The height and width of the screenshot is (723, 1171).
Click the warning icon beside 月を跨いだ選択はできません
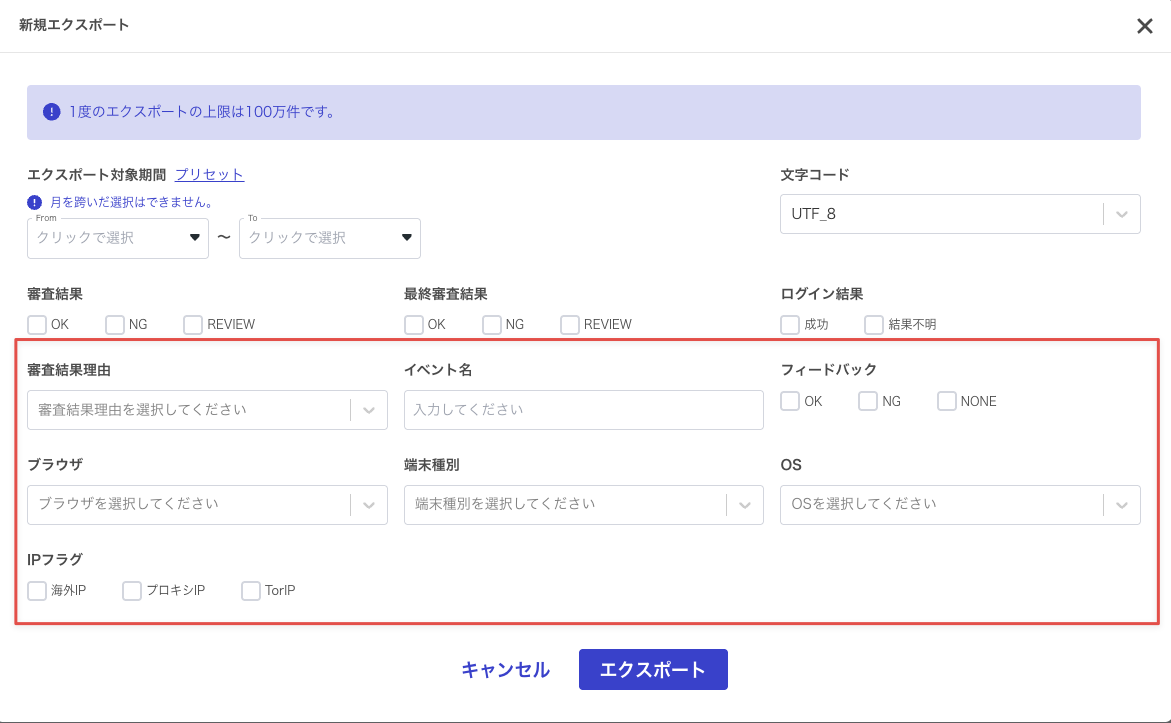35,202
